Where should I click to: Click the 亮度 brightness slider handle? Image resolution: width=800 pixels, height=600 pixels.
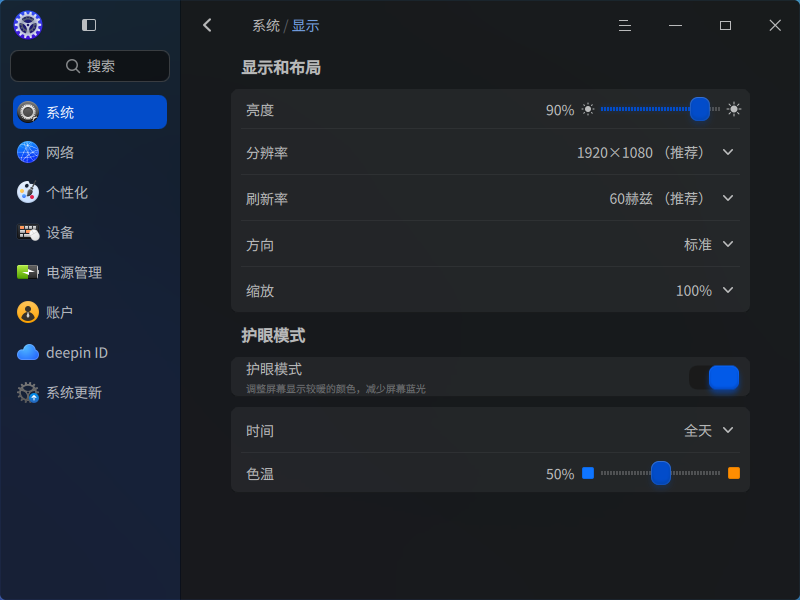click(699, 109)
